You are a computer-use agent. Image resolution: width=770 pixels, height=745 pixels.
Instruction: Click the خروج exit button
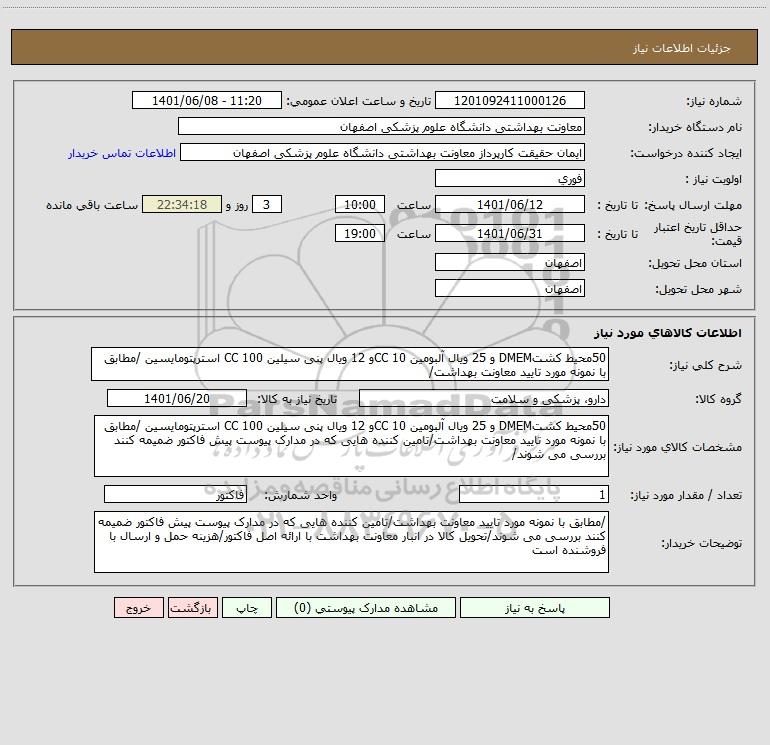coord(138,608)
